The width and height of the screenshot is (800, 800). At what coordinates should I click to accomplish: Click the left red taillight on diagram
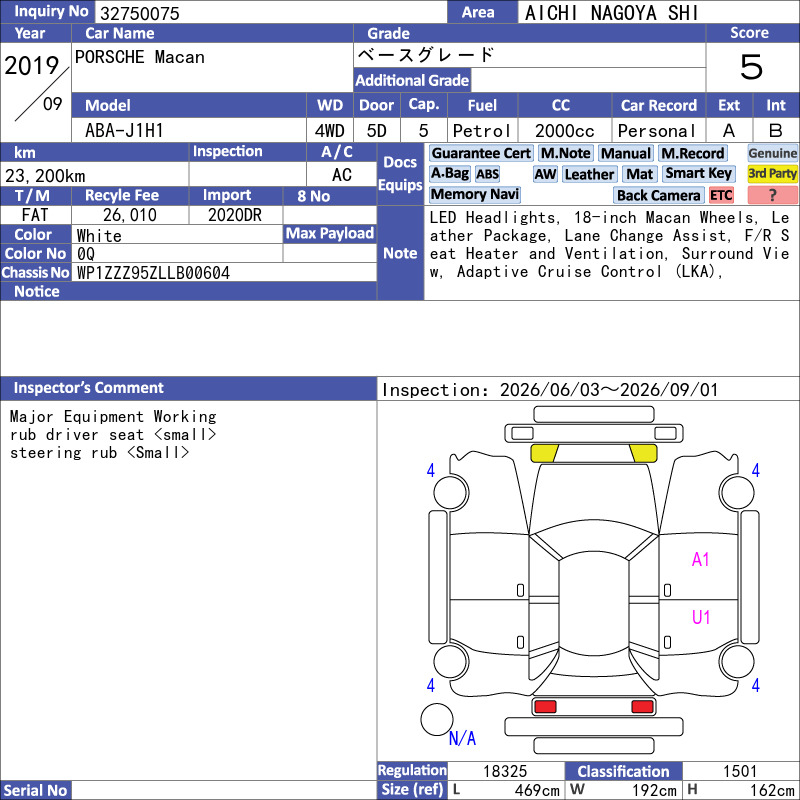[545, 707]
